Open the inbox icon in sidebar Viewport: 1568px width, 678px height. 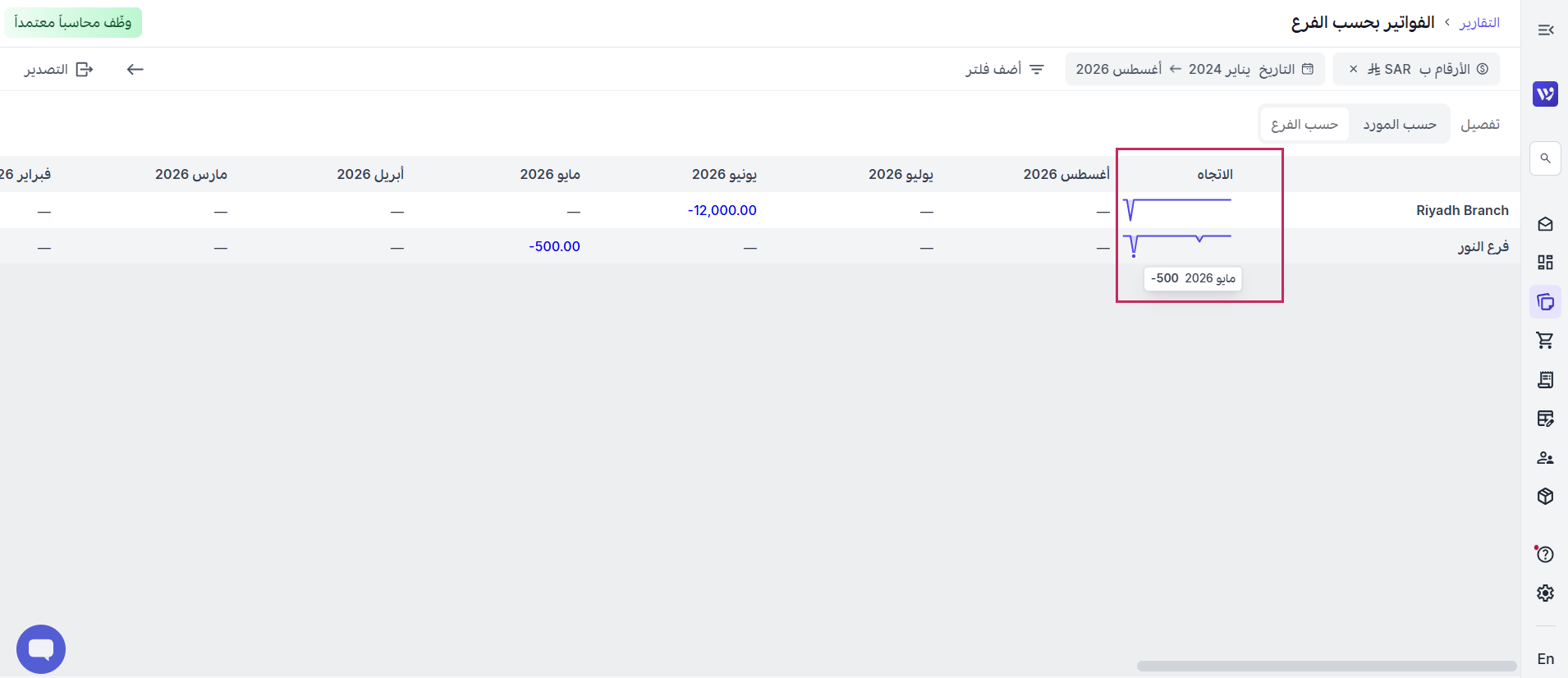tap(1545, 224)
